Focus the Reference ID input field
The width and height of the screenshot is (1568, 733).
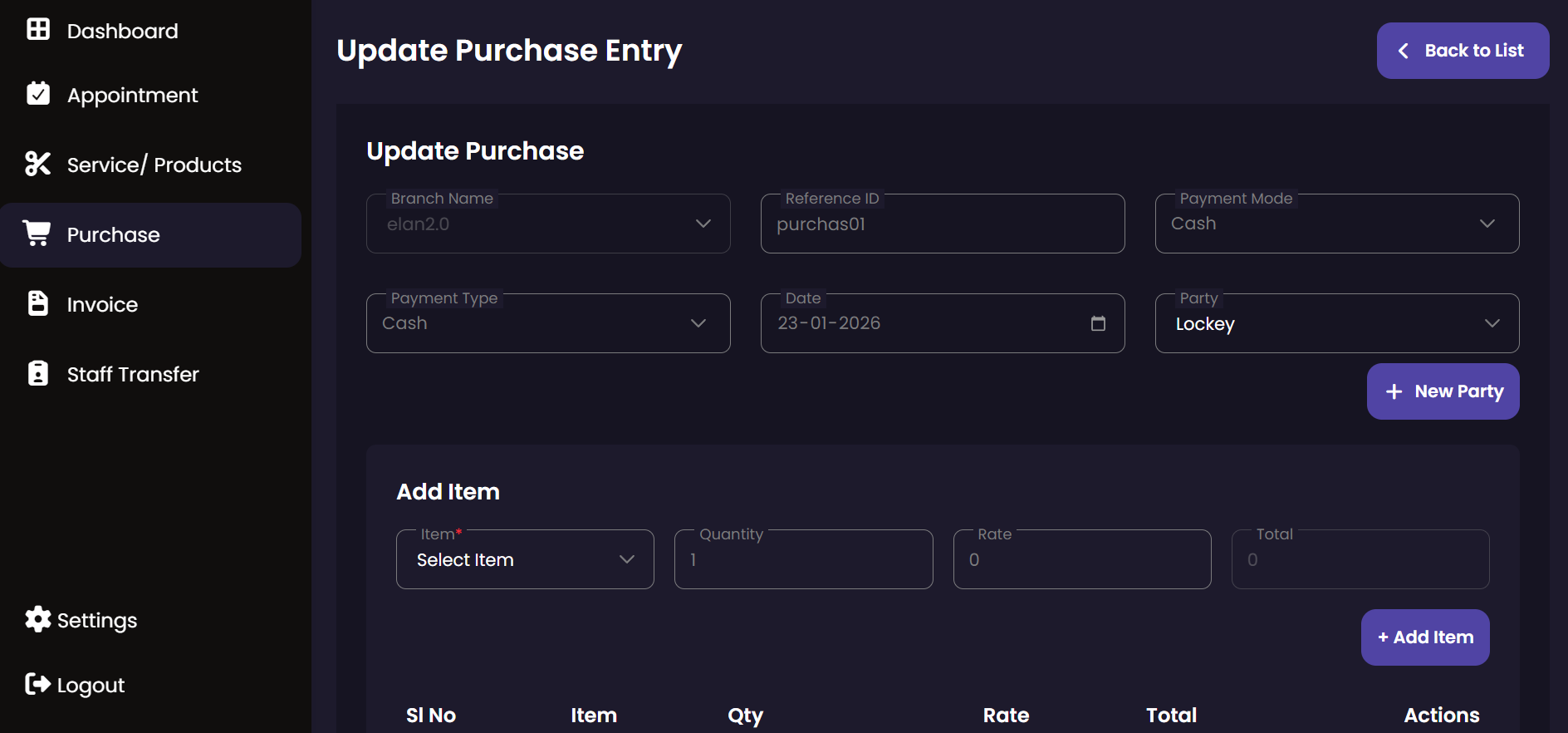pos(942,224)
